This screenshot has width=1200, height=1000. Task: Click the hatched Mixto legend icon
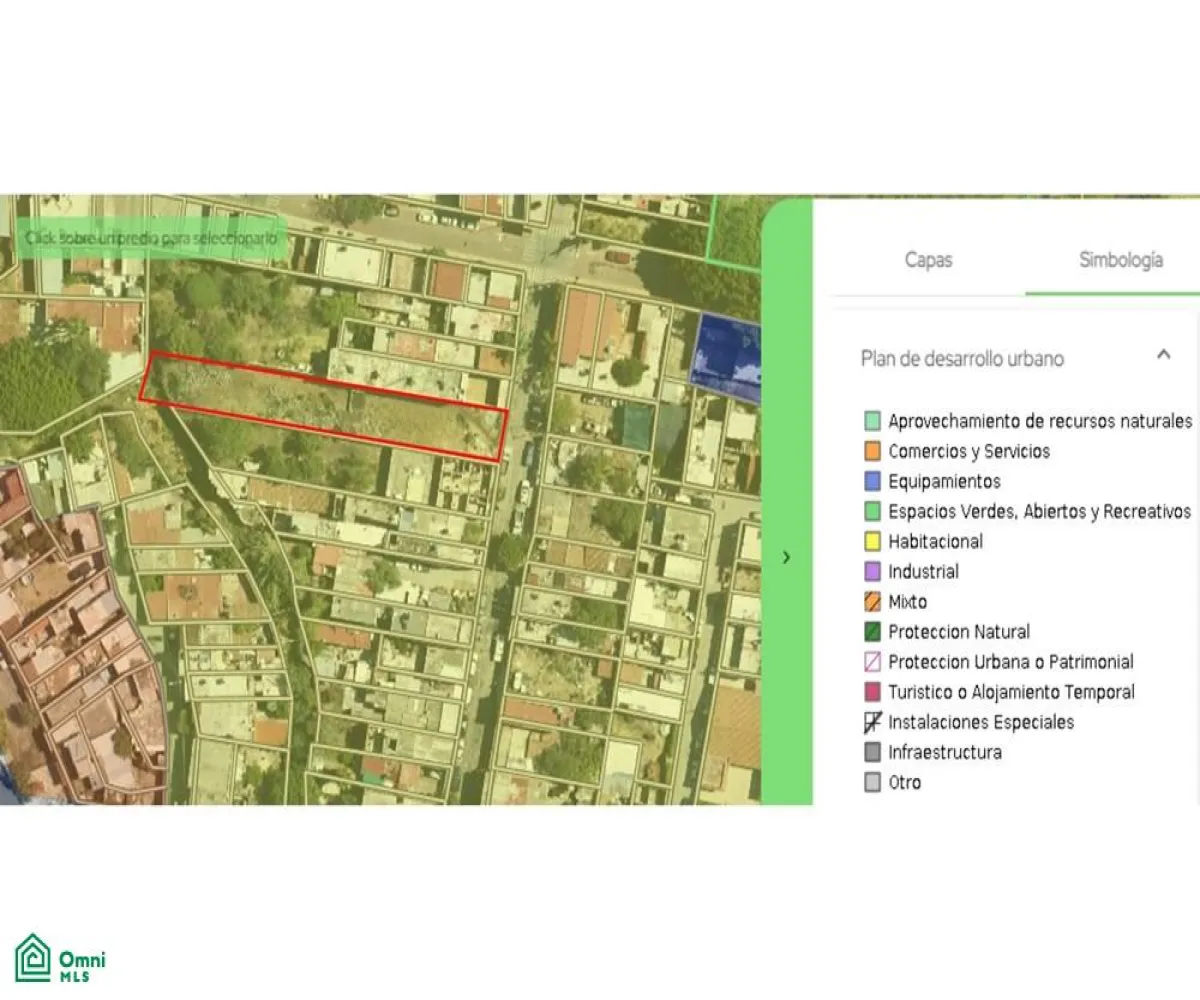[872, 601]
